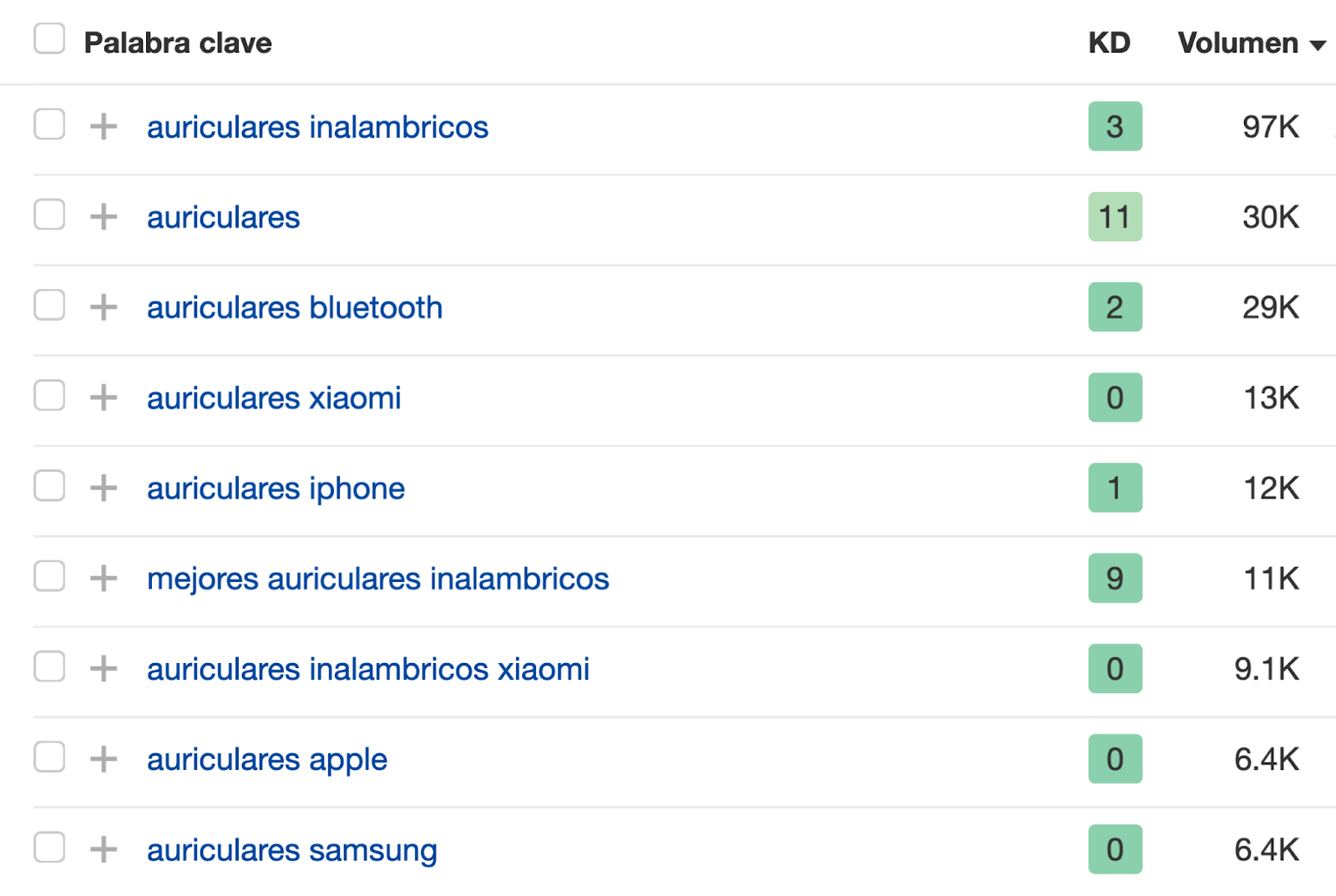The height and width of the screenshot is (896, 1336).
Task: Click plus icon for auriculares inalambricos xiaomi
Action: pos(104,668)
